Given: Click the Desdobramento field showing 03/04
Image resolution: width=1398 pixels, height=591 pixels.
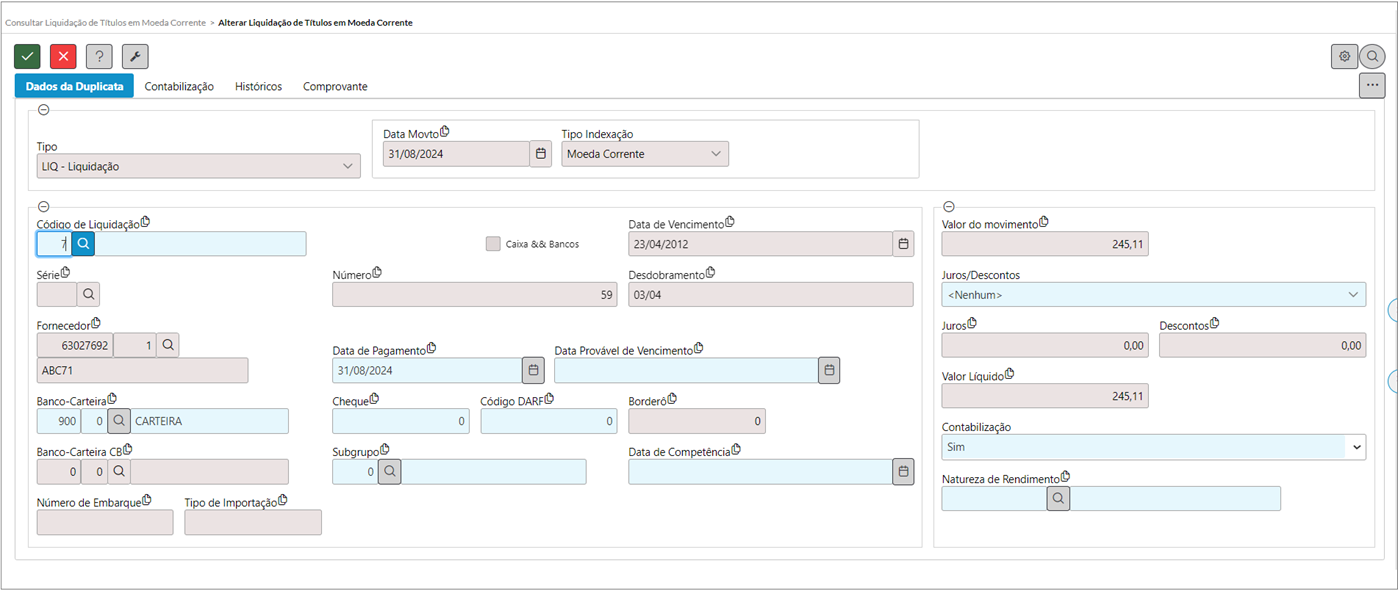Looking at the screenshot, I should tap(771, 295).
